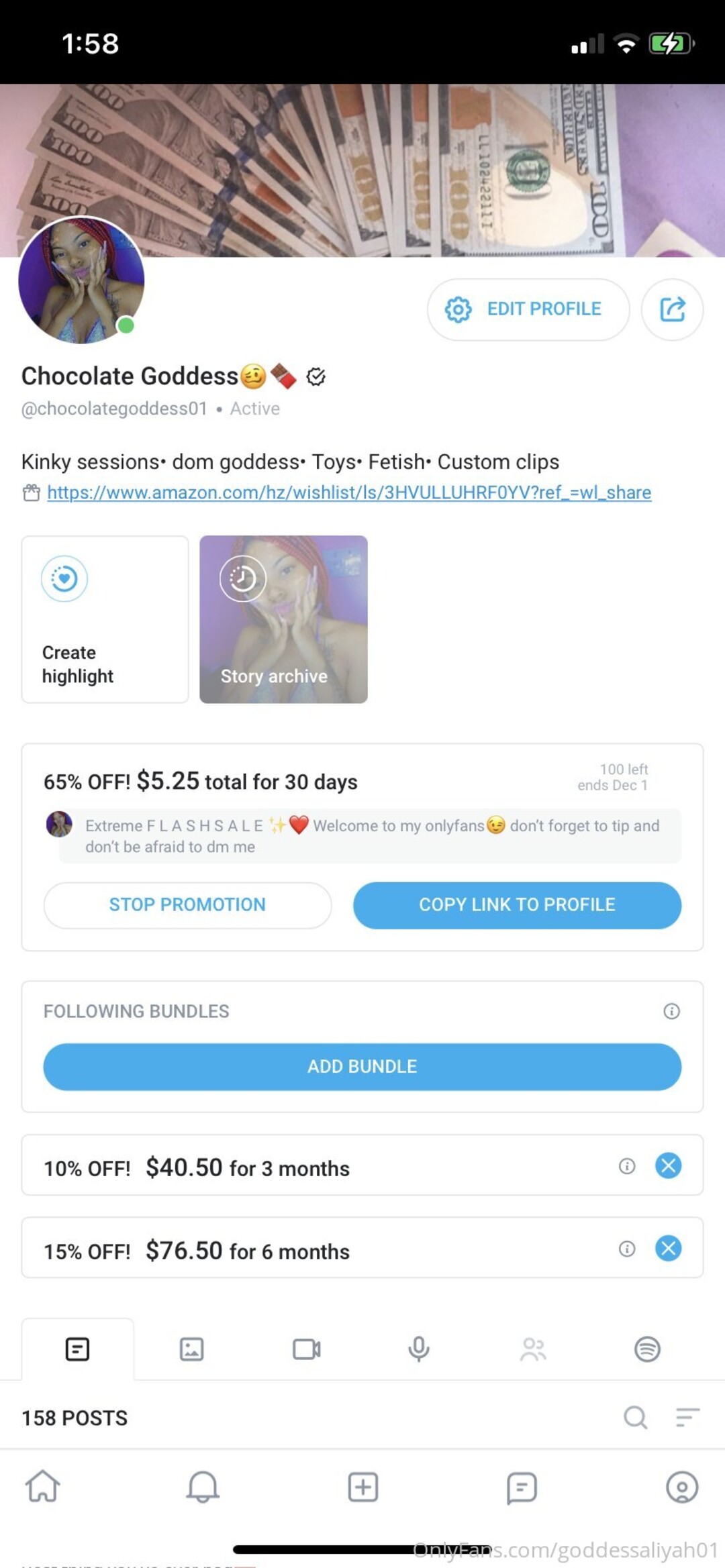Screen dimensions: 725x1568
Task: Go to Home in bottom navigation
Action: pos(43,1486)
